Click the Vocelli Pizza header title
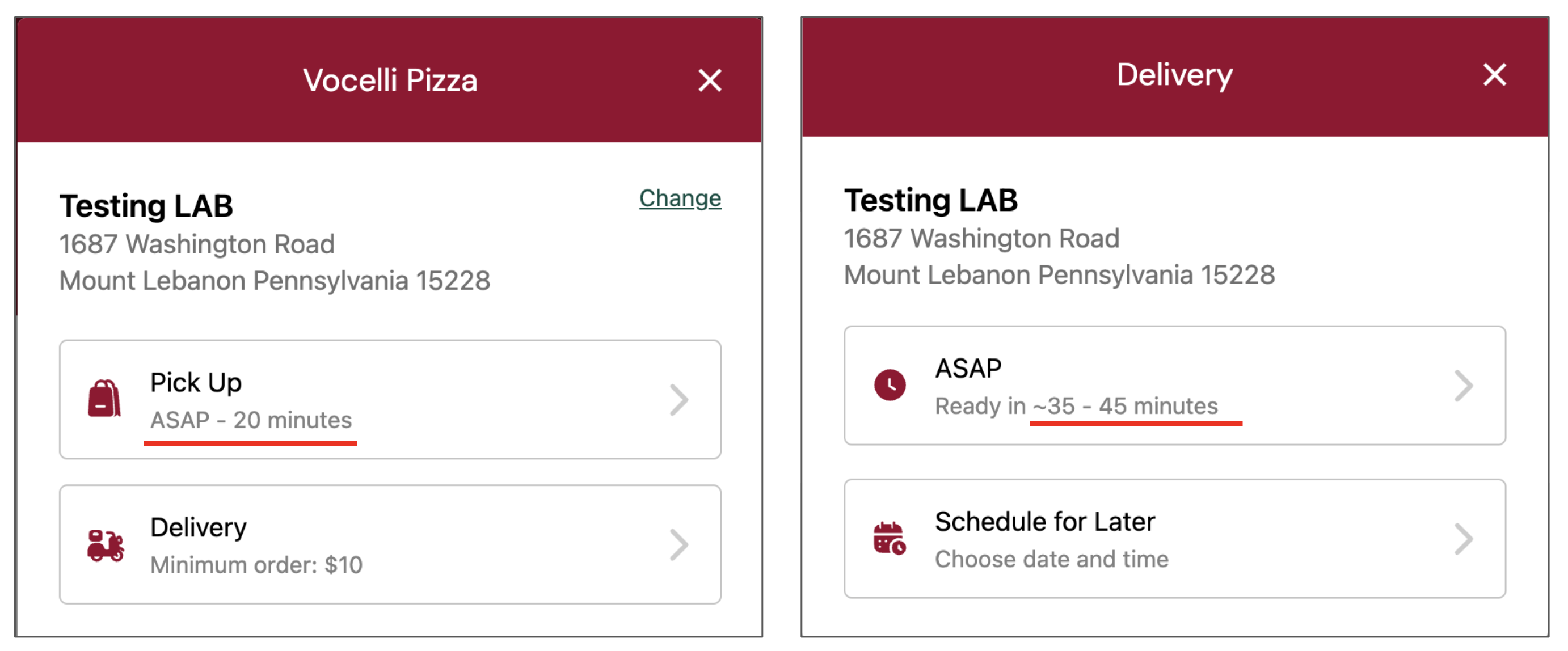Screen dimensions: 1568x651 (390, 81)
